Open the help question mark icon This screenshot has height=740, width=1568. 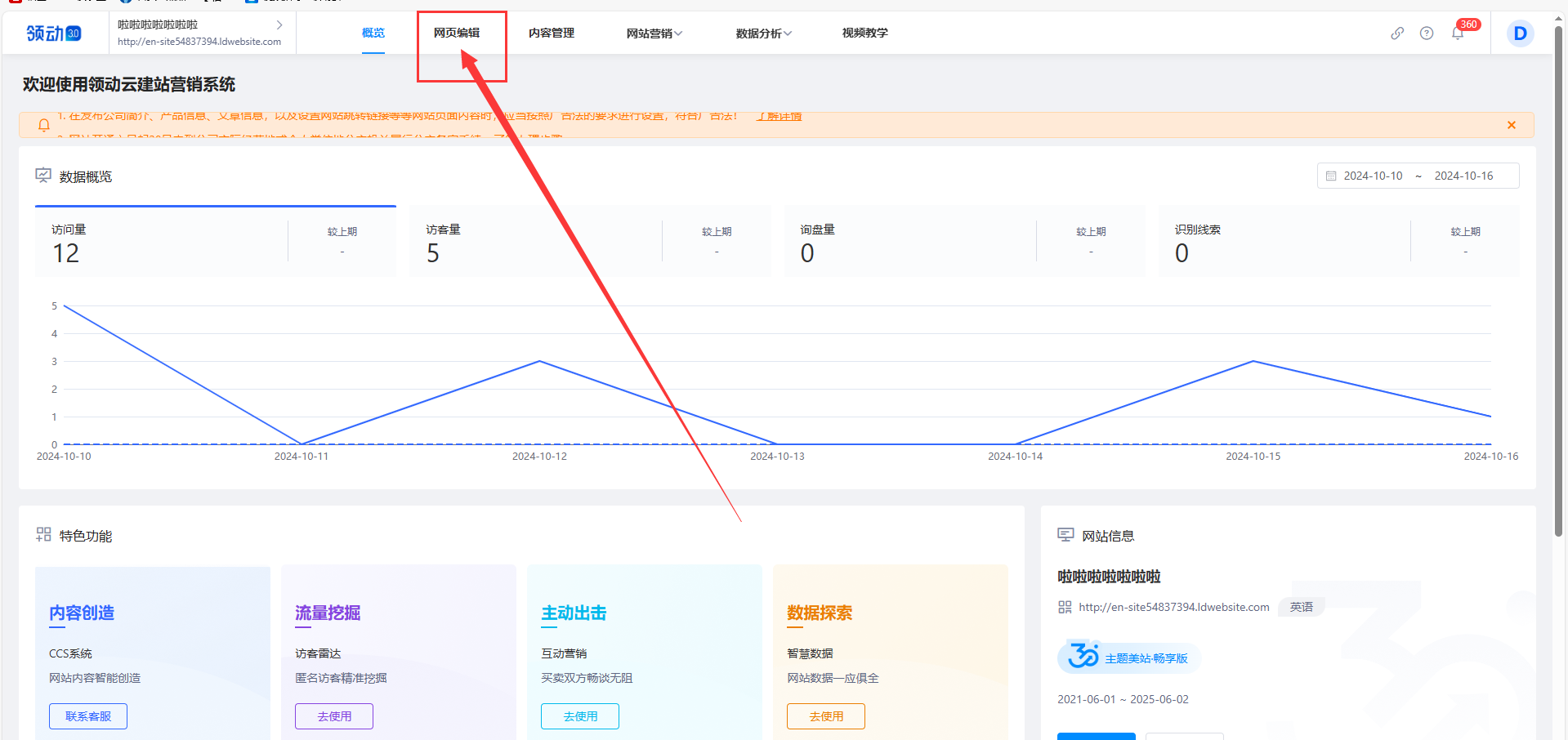(1427, 33)
